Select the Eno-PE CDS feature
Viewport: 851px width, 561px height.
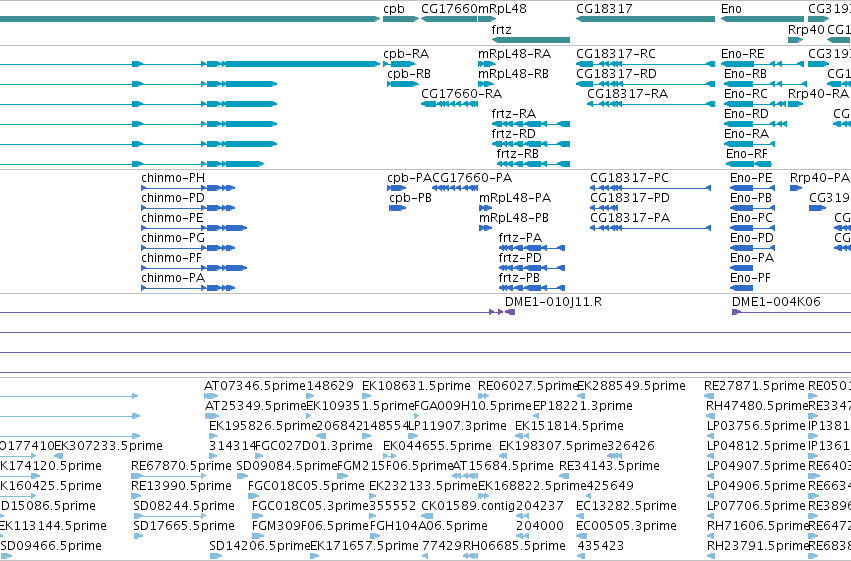click(752, 188)
